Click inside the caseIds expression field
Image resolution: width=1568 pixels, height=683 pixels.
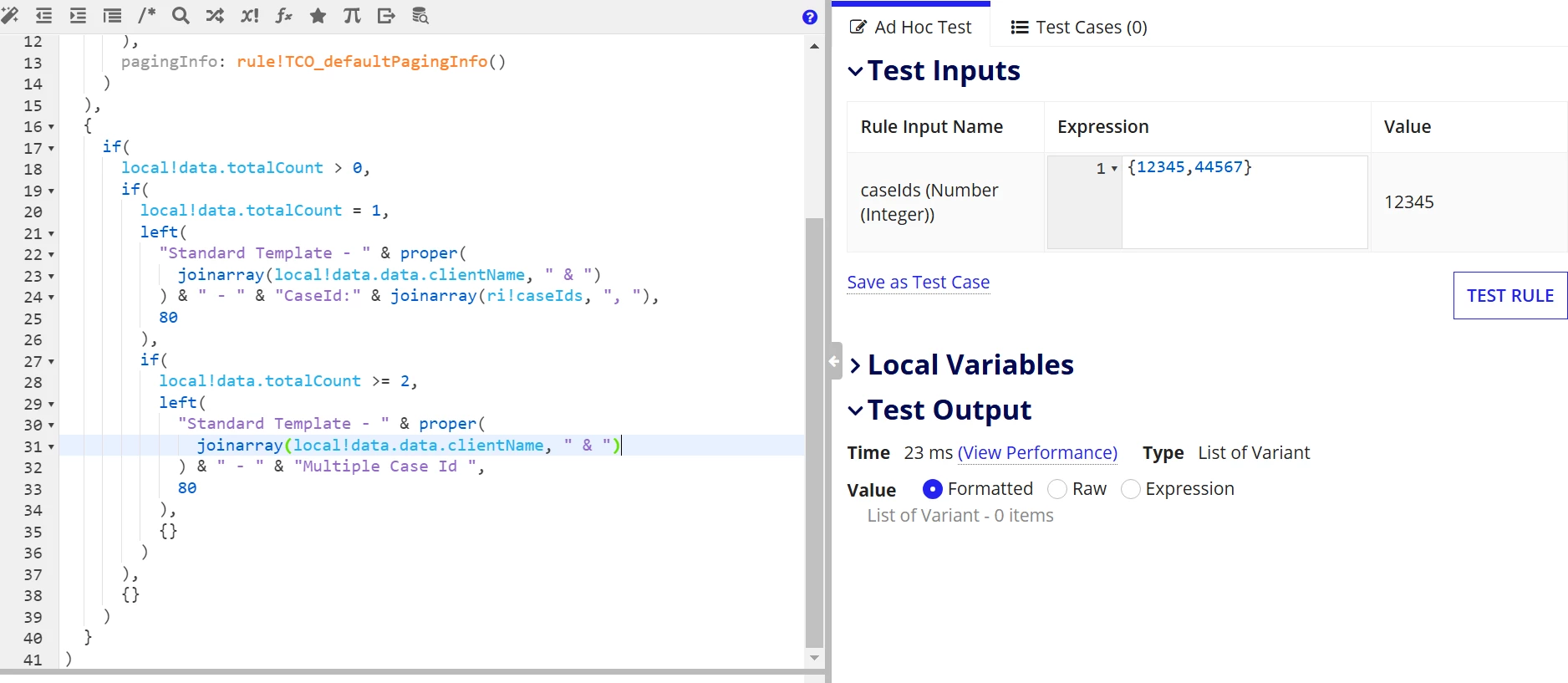pos(1244,202)
